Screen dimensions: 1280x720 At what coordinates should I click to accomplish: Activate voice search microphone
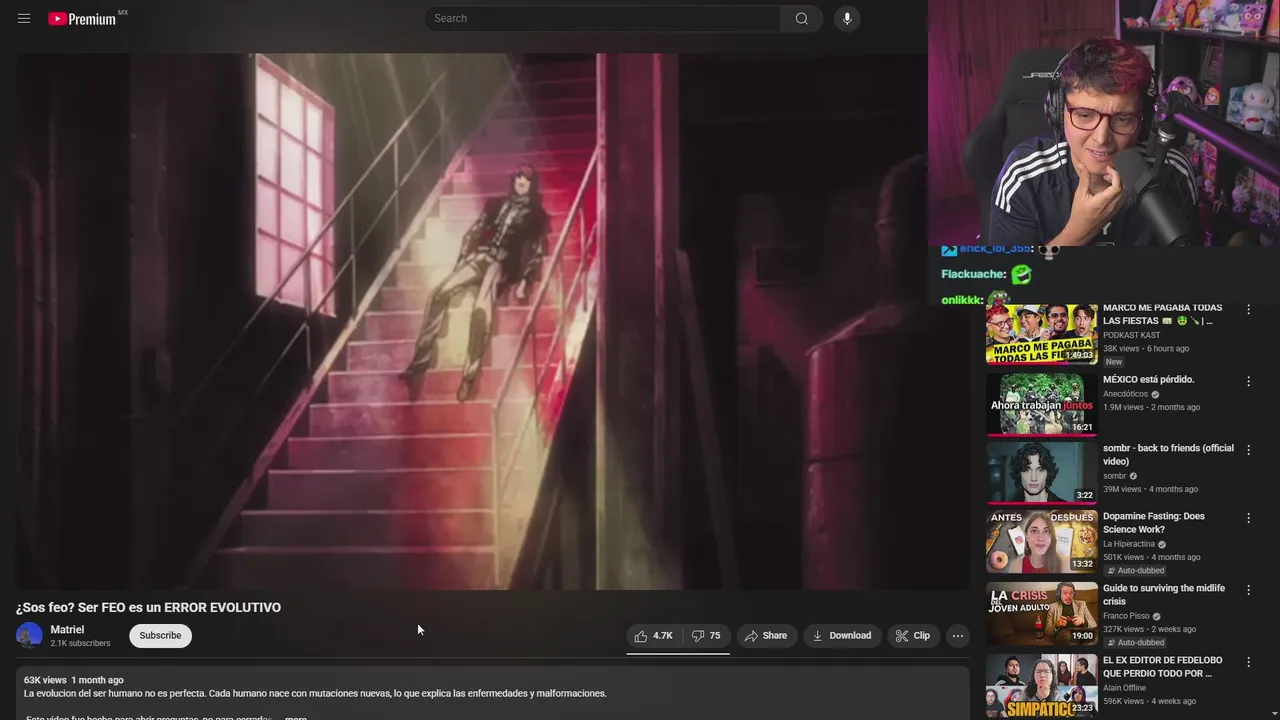(847, 18)
